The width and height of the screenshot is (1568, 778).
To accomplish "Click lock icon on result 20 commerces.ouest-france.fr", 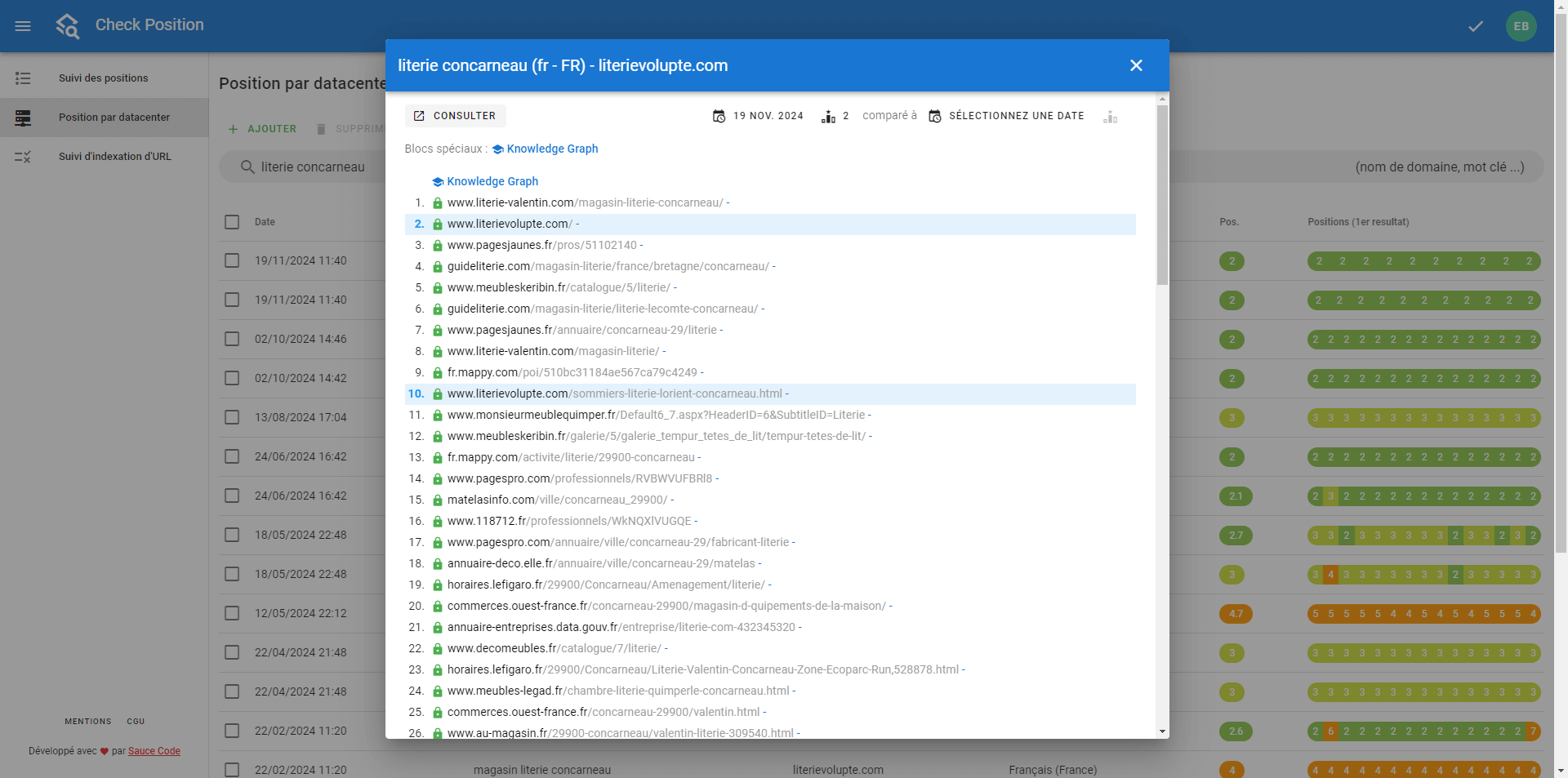I will point(438,607).
